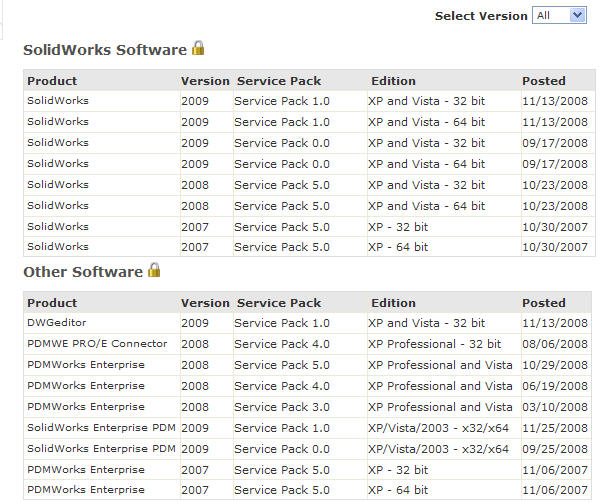Click Posted header in Other Software table

[x=544, y=303]
